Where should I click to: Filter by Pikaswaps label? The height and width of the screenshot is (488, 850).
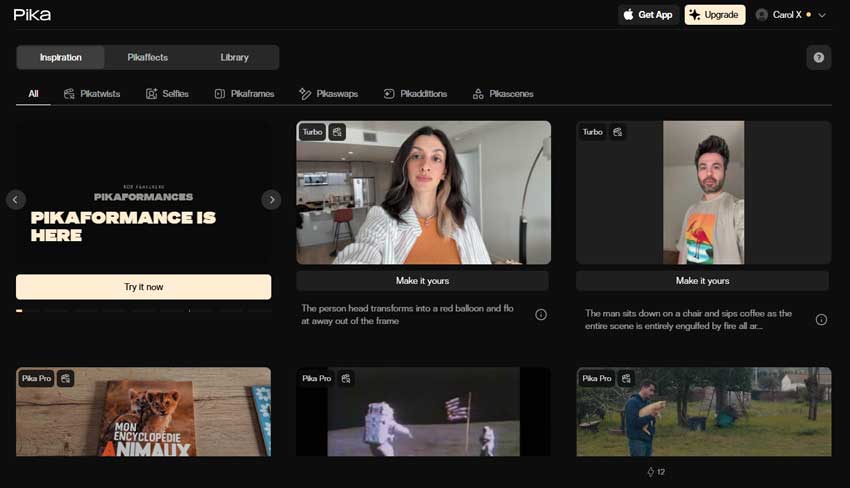pyautogui.click(x=337, y=94)
